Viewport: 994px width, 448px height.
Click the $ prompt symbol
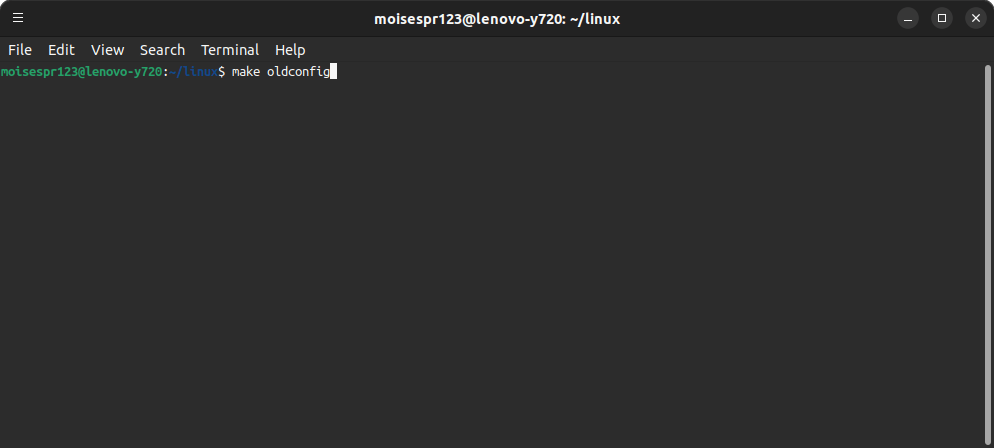tap(221, 72)
